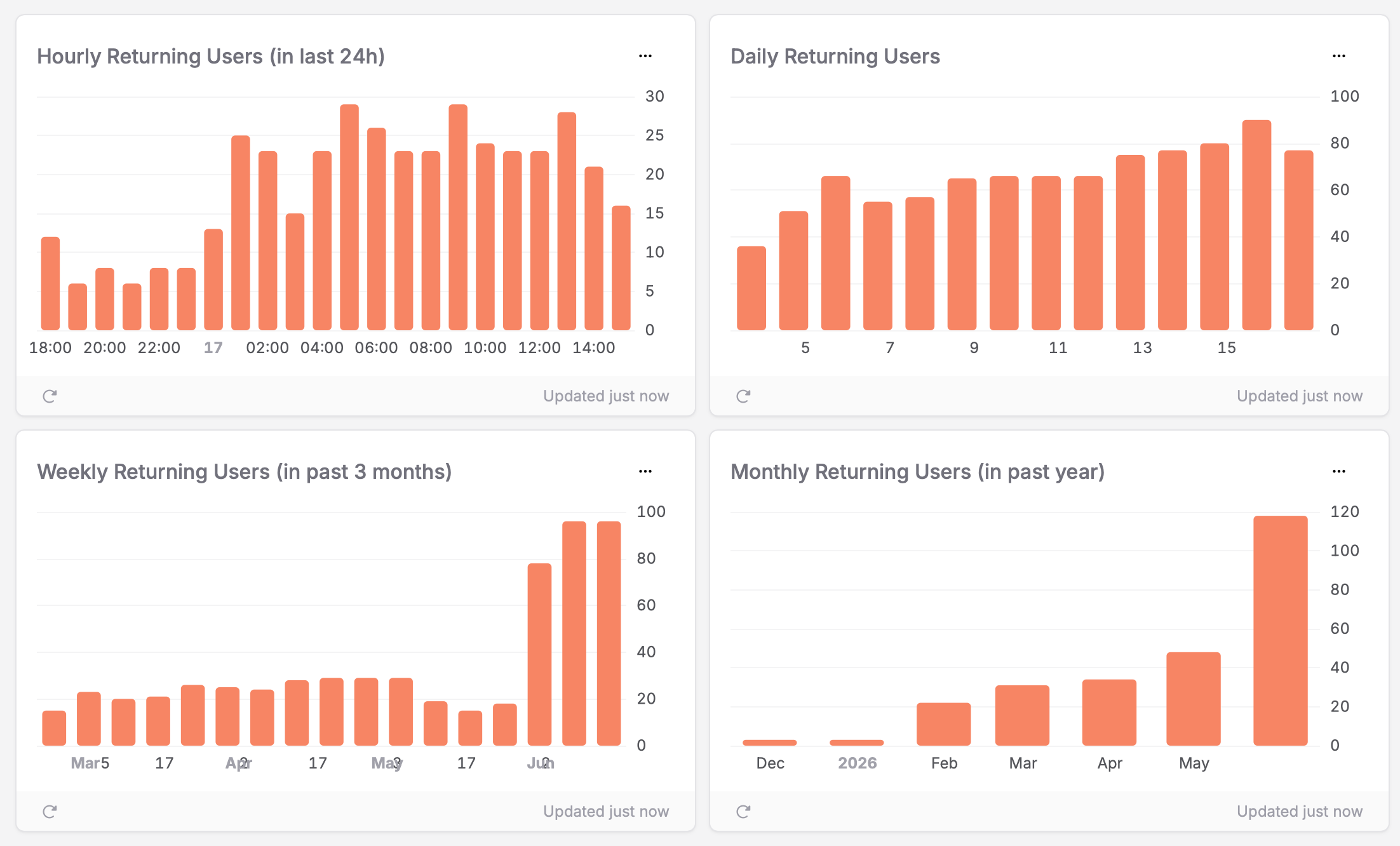1400x846 pixels.
Task: Click 'Weekly Returning Users (in past 3 months)' title
Action: (245, 472)
